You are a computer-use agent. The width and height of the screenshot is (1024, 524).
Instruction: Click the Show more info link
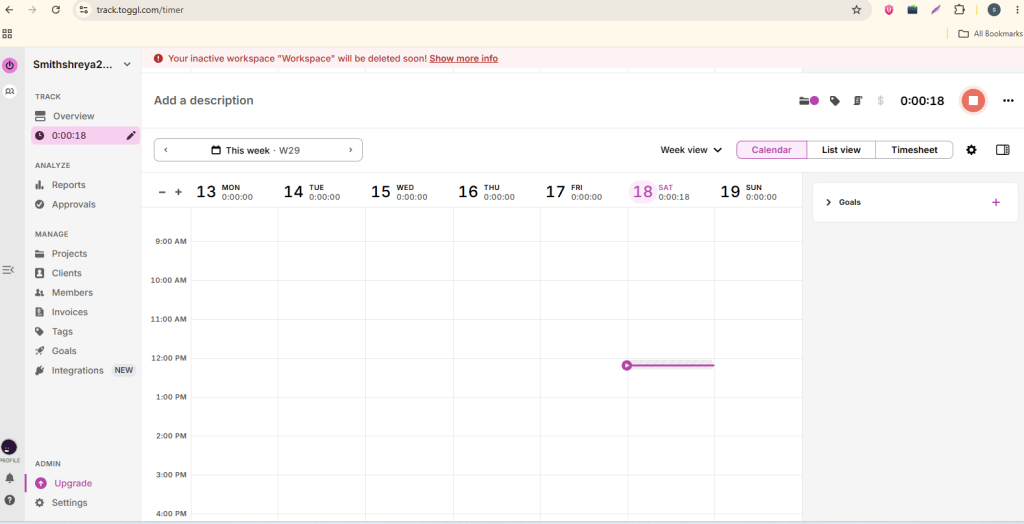(464, 58)
